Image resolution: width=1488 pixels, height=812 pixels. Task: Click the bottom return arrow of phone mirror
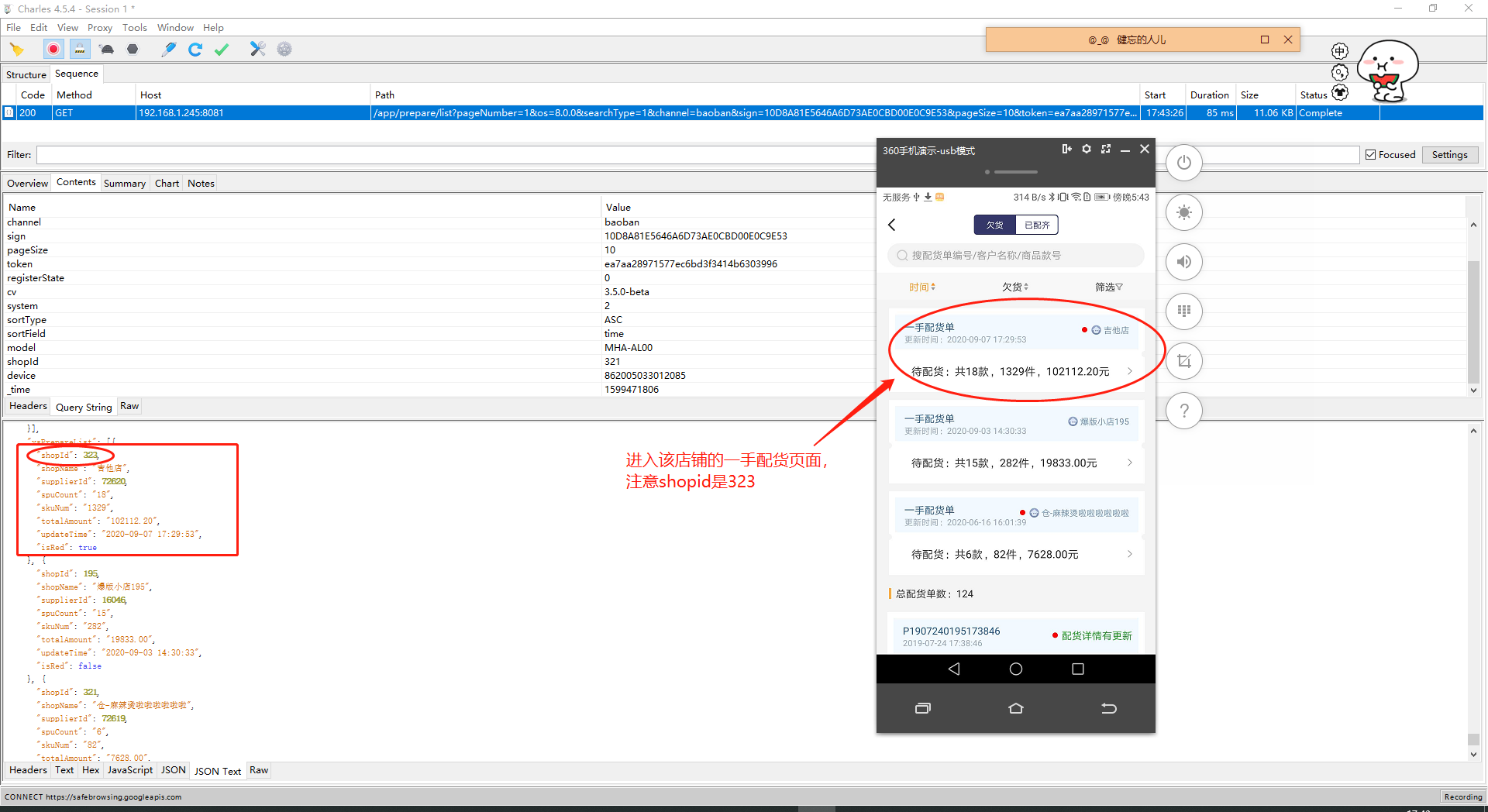(1109, 708)
